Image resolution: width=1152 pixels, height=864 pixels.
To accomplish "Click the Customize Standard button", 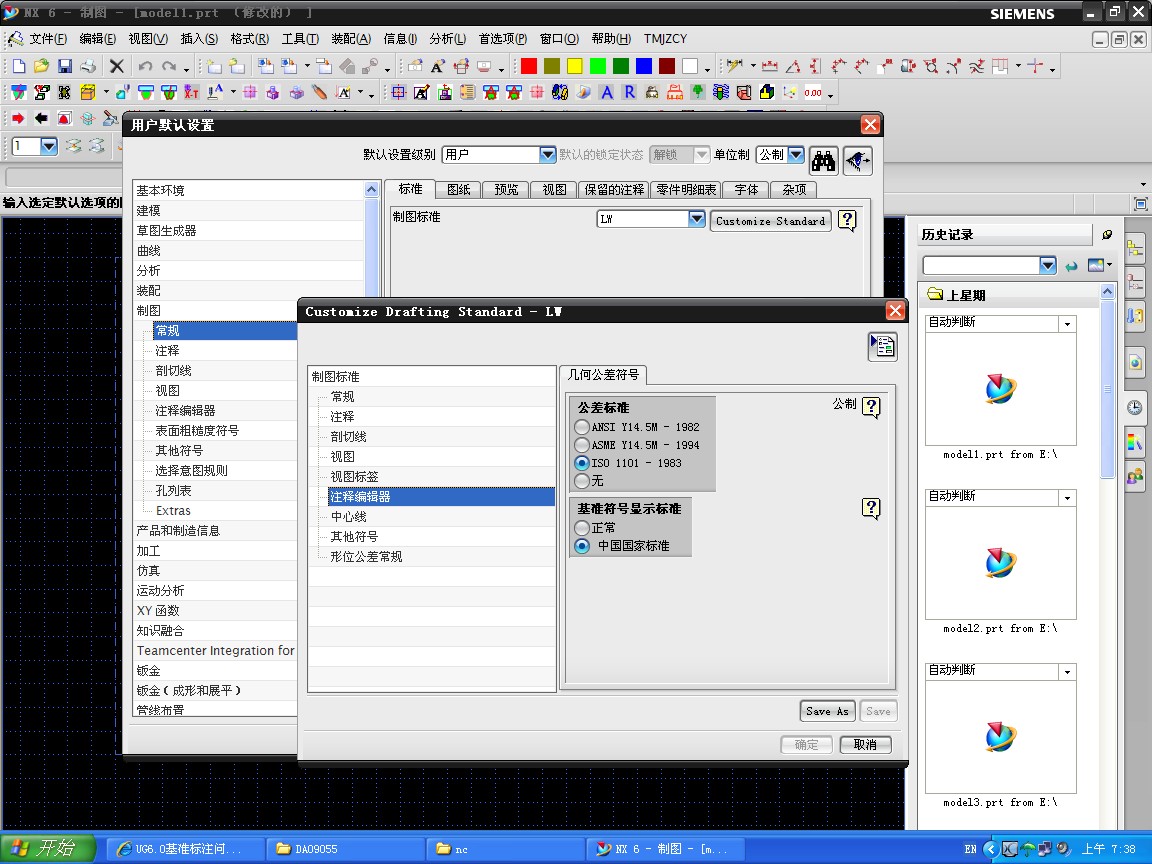I will (x=770, y=220).
